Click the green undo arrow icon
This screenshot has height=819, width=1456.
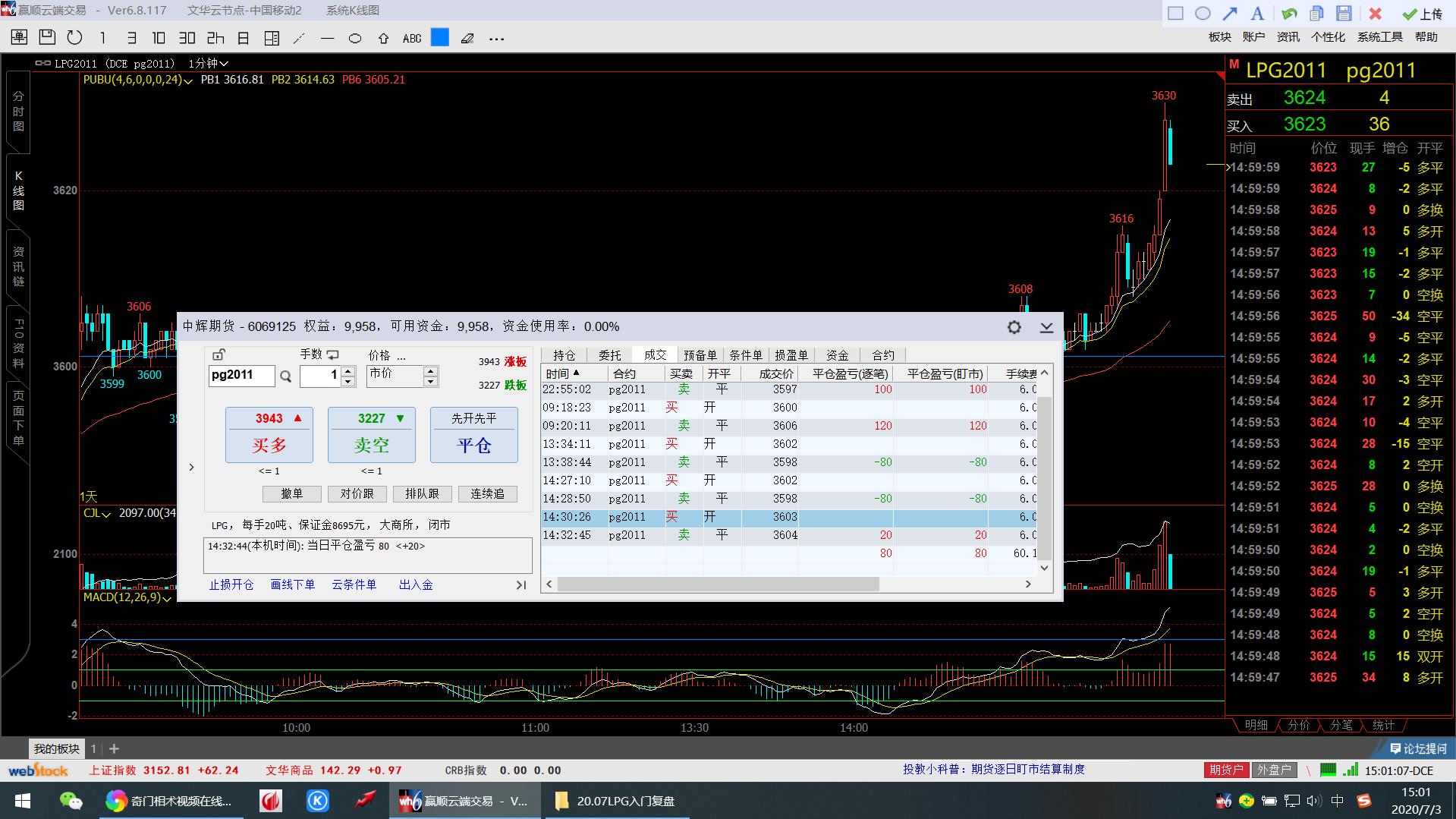coord(1289,13)
